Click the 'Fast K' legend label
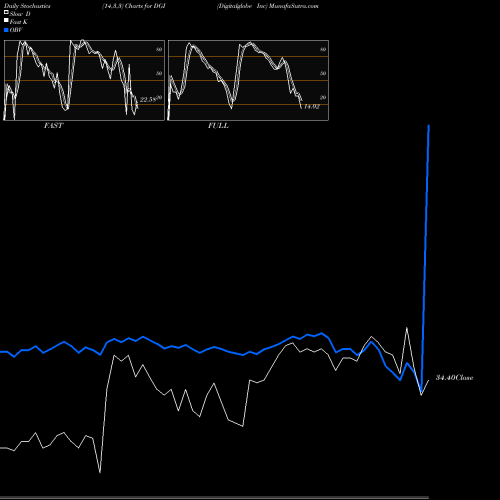Image resolution: width=500 pixels, height=500 pixels. tap(19, 22)
